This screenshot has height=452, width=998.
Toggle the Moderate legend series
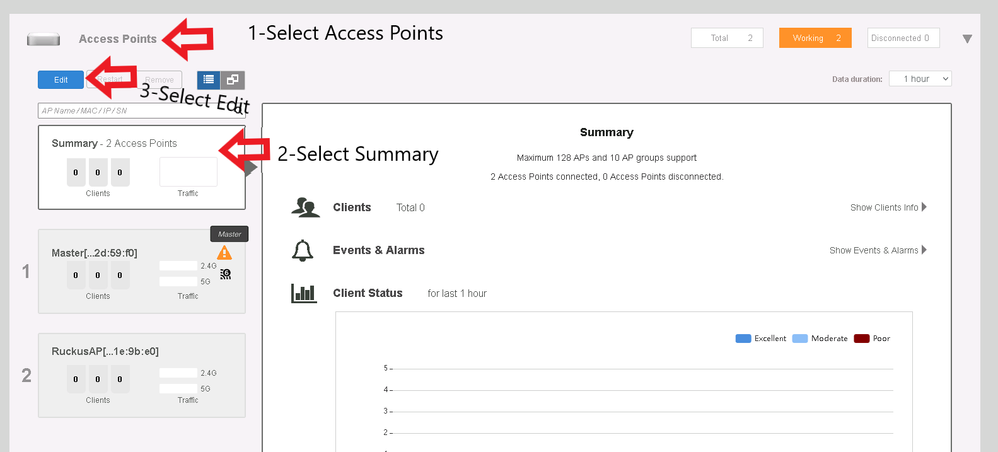tap(820, 338)
